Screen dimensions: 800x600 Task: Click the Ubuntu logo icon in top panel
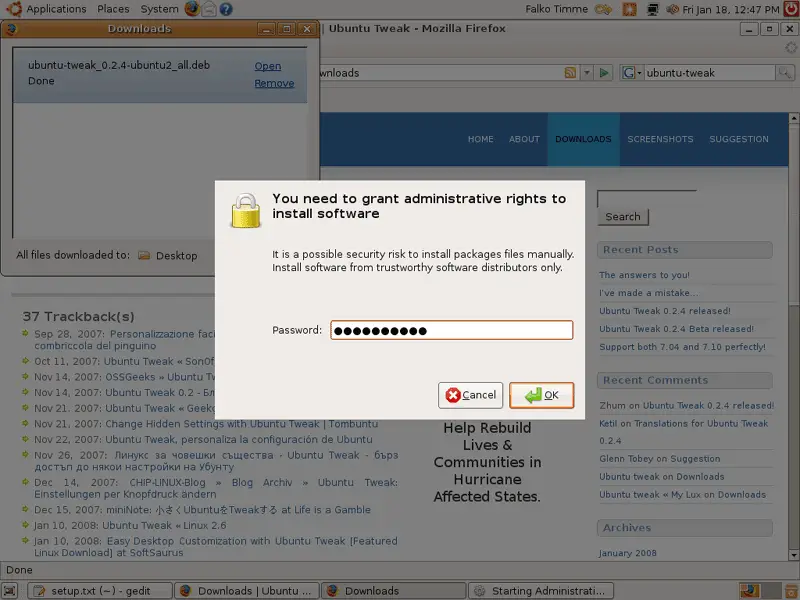14,9
